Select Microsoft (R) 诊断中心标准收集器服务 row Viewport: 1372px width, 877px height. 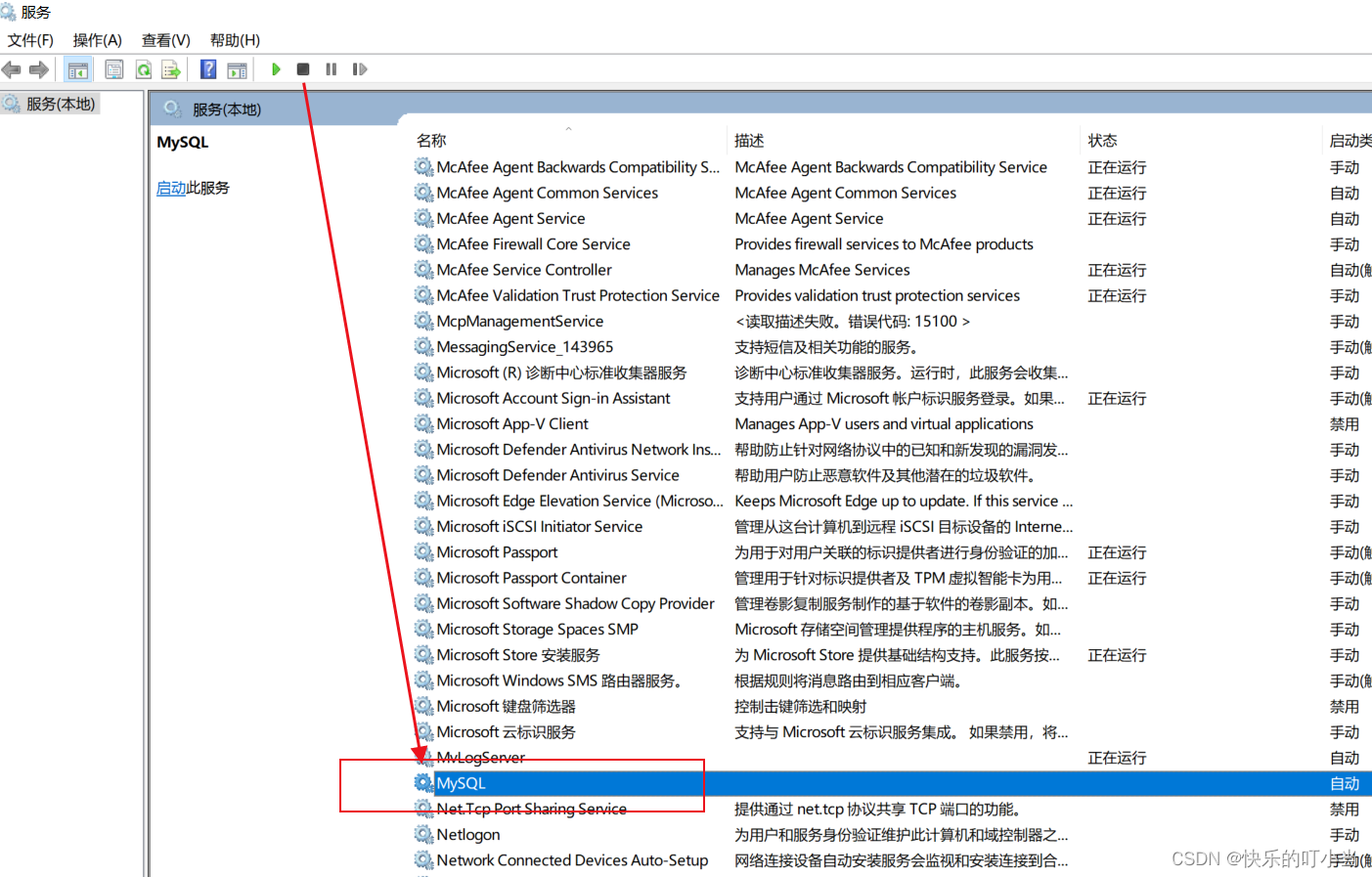tap(891, 373)
